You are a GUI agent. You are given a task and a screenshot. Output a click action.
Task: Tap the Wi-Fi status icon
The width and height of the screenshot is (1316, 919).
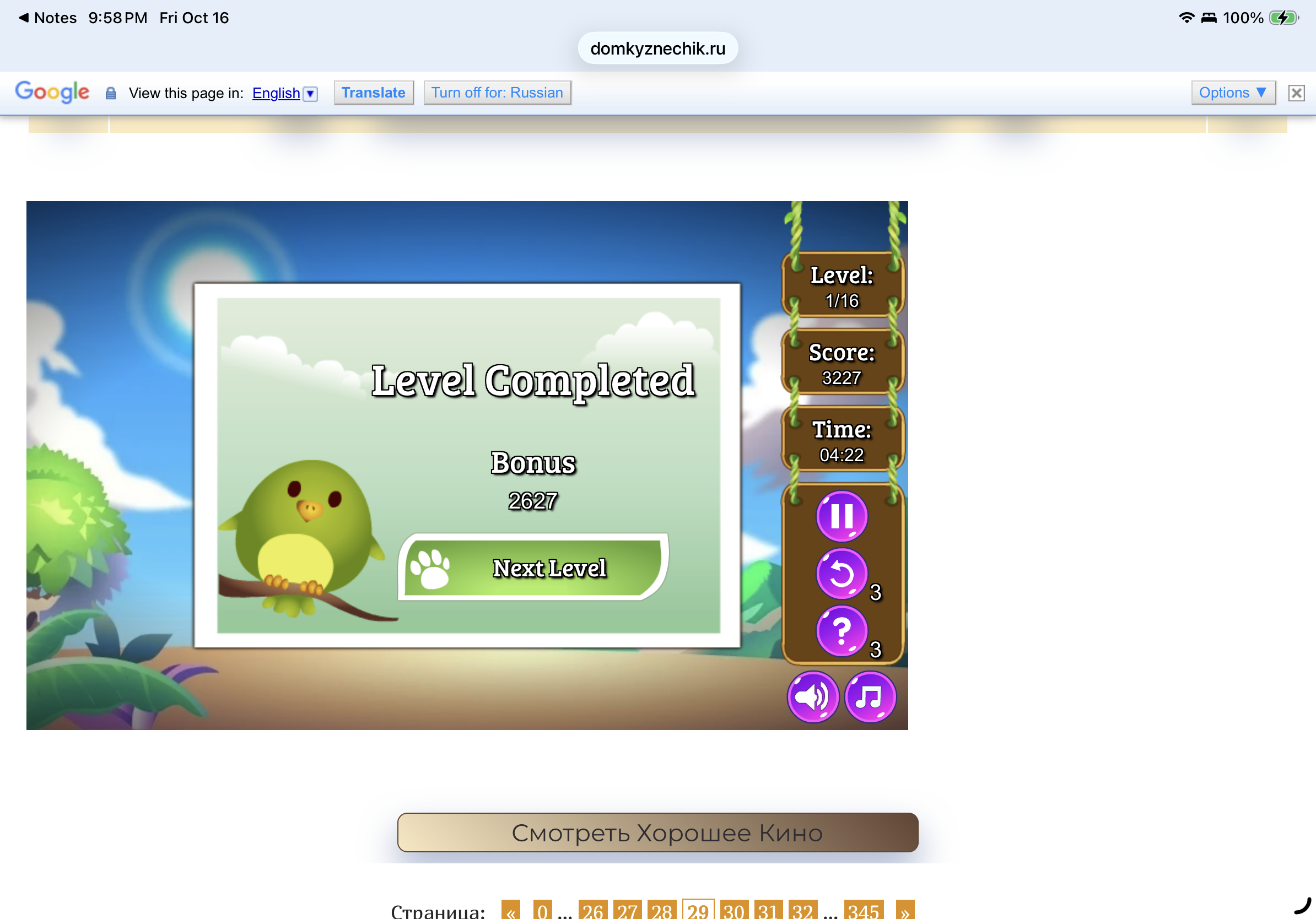tap(1186, 18)
